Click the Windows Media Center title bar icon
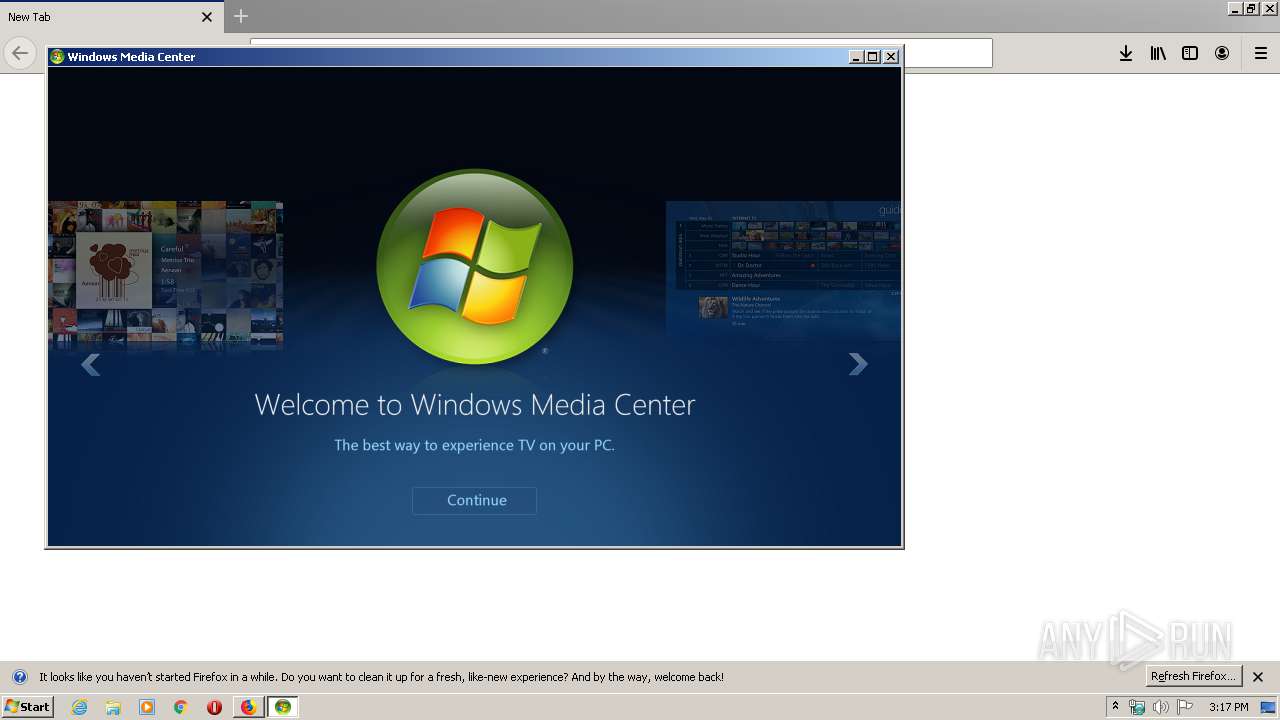 click(x=57, y=57)
